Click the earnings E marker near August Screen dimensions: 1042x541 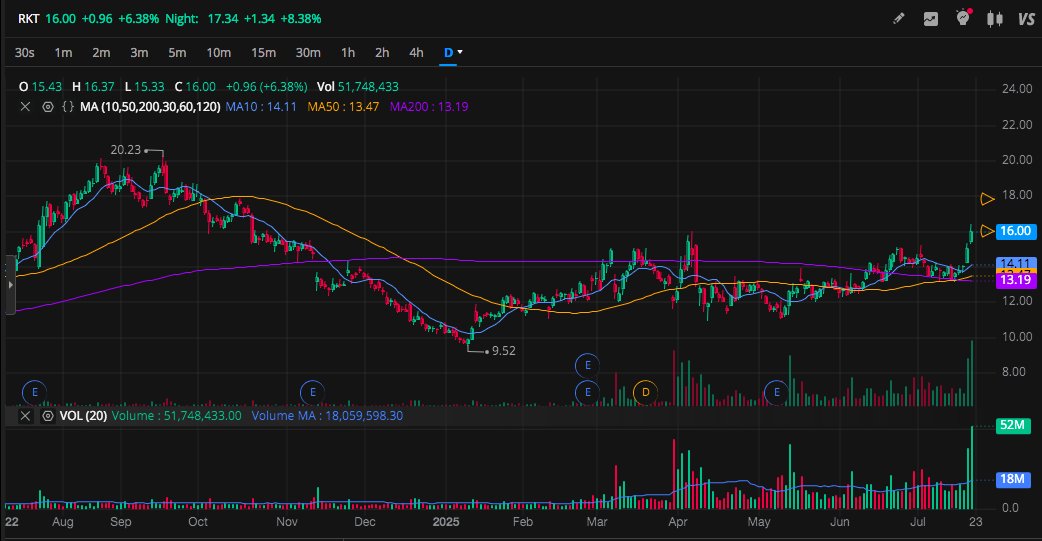pos(35,392)
